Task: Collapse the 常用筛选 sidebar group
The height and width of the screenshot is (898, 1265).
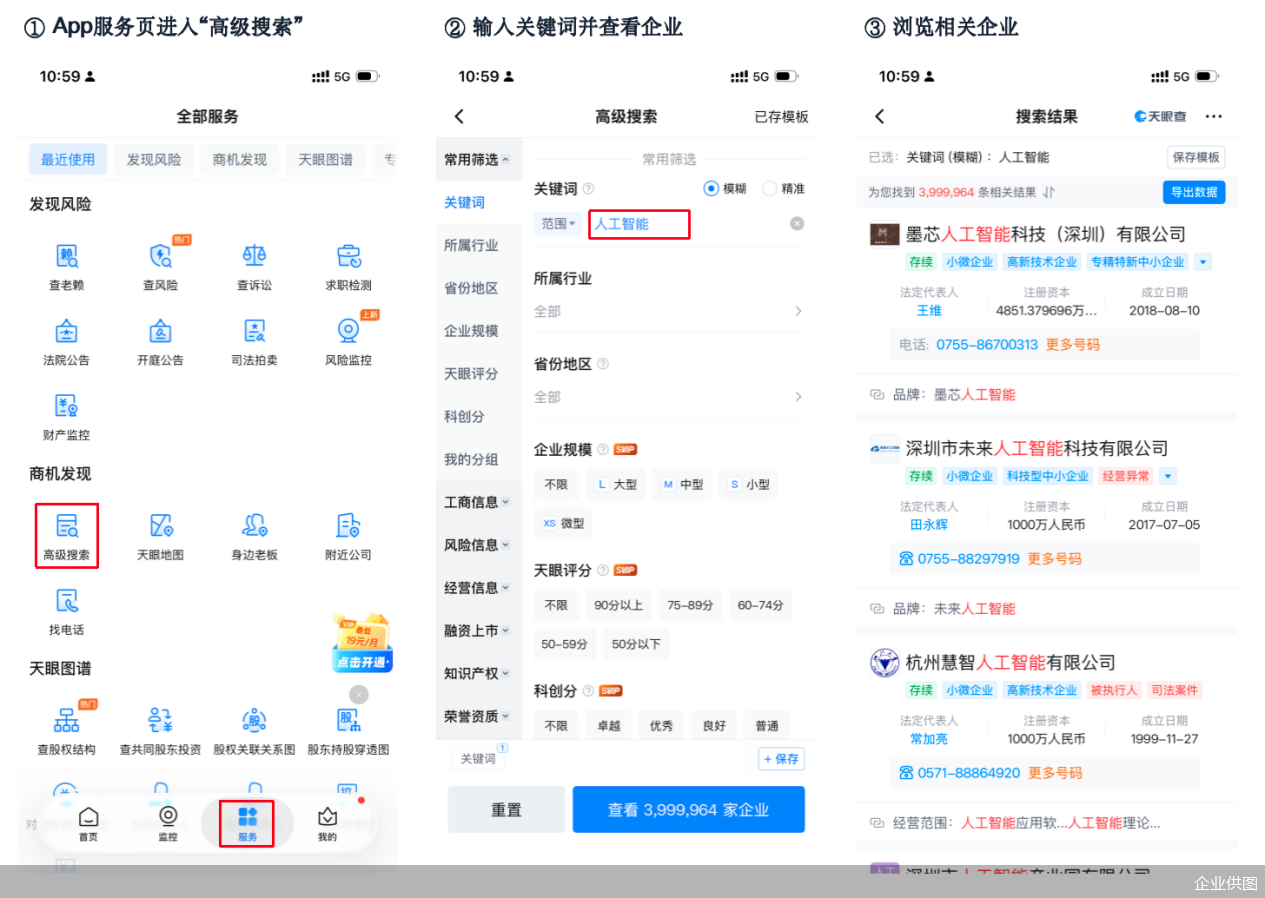Action: tap(478, 159)
